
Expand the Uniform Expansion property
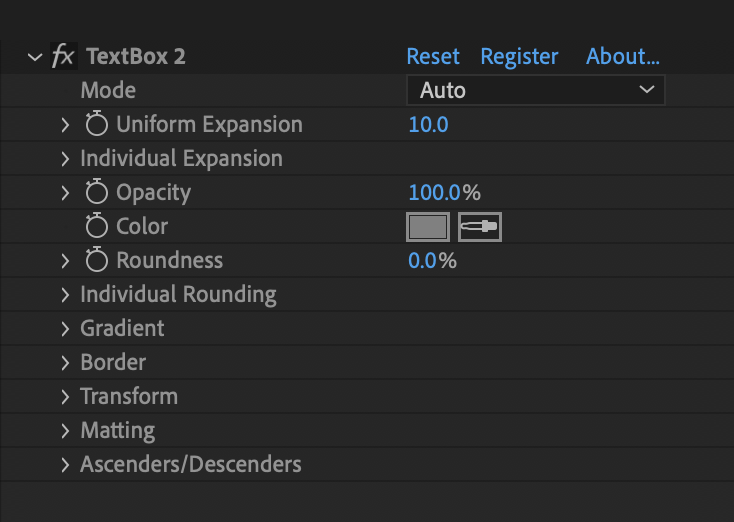click(x=65, y=125)
